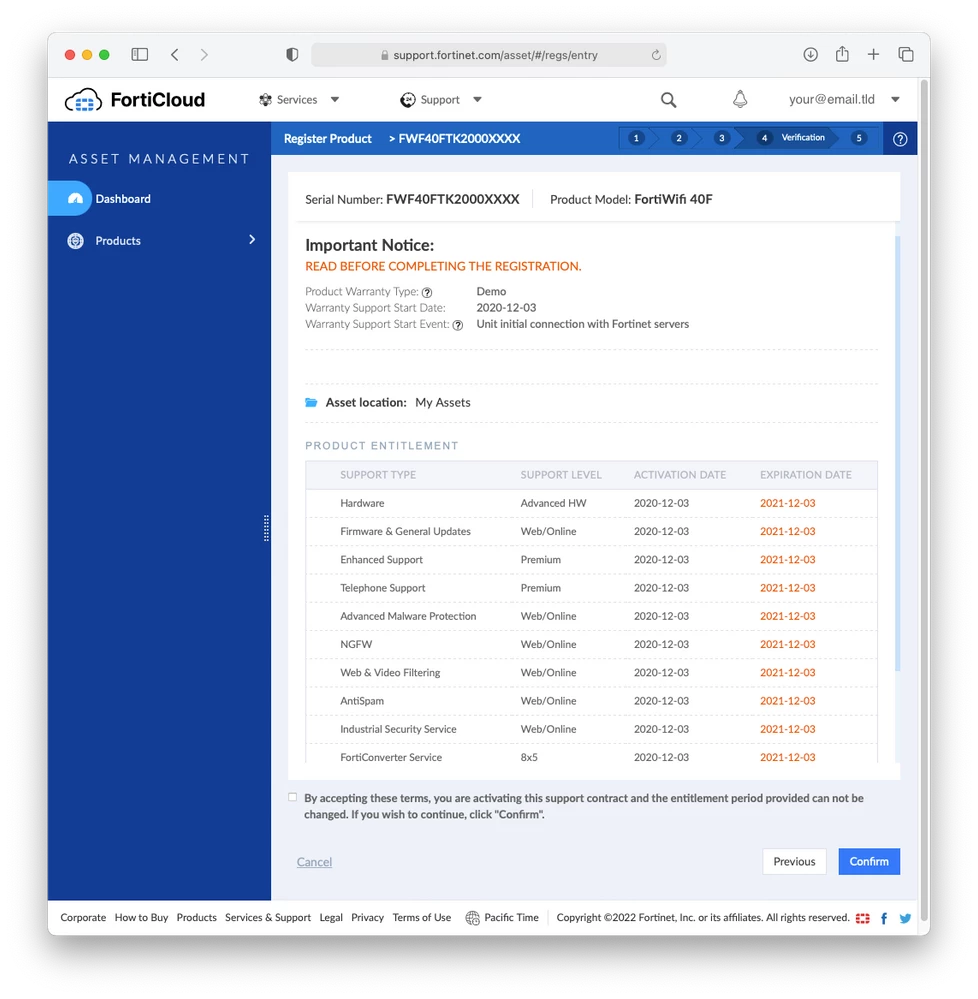Click the Dashboard sidebar icon
The width and height of the screenshot is (978, 999).
[75, 199]
